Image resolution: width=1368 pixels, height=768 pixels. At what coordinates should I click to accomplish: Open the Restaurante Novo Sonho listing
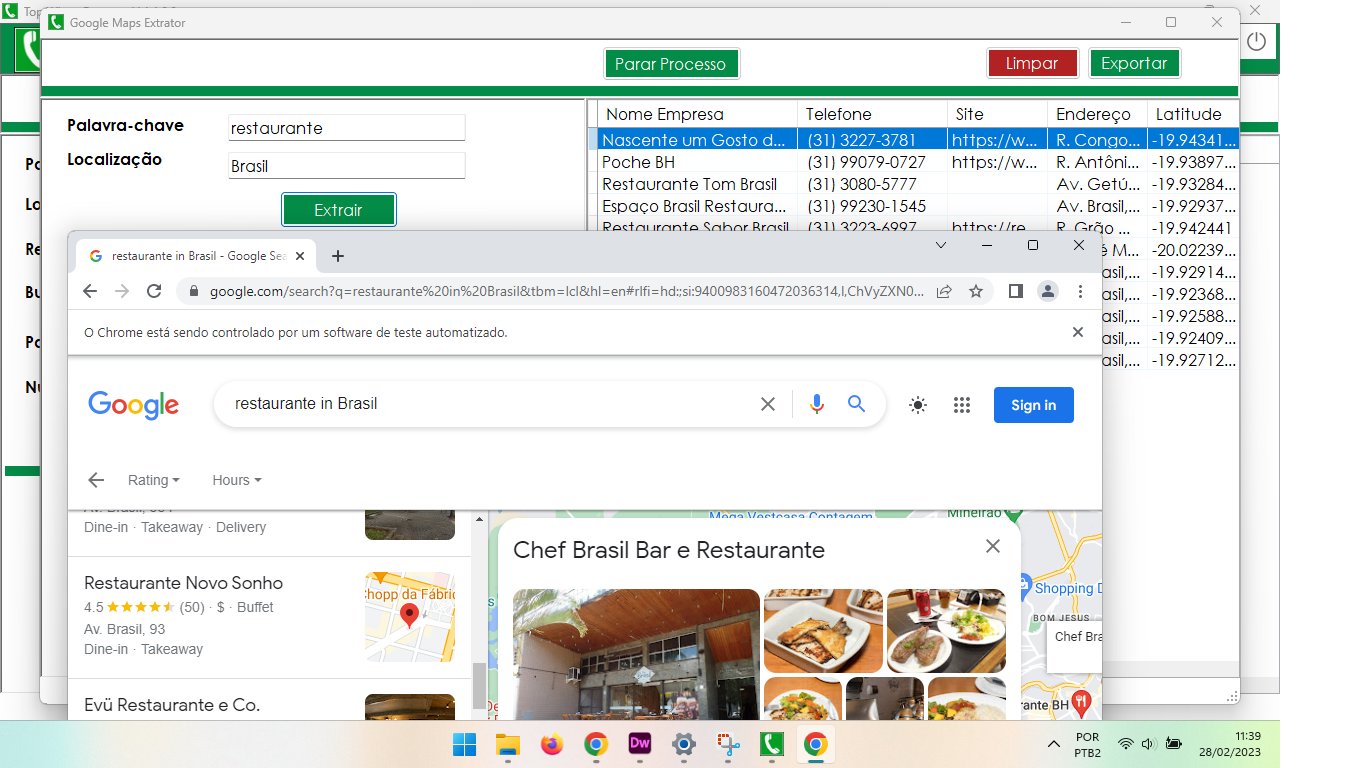[184, 583]
